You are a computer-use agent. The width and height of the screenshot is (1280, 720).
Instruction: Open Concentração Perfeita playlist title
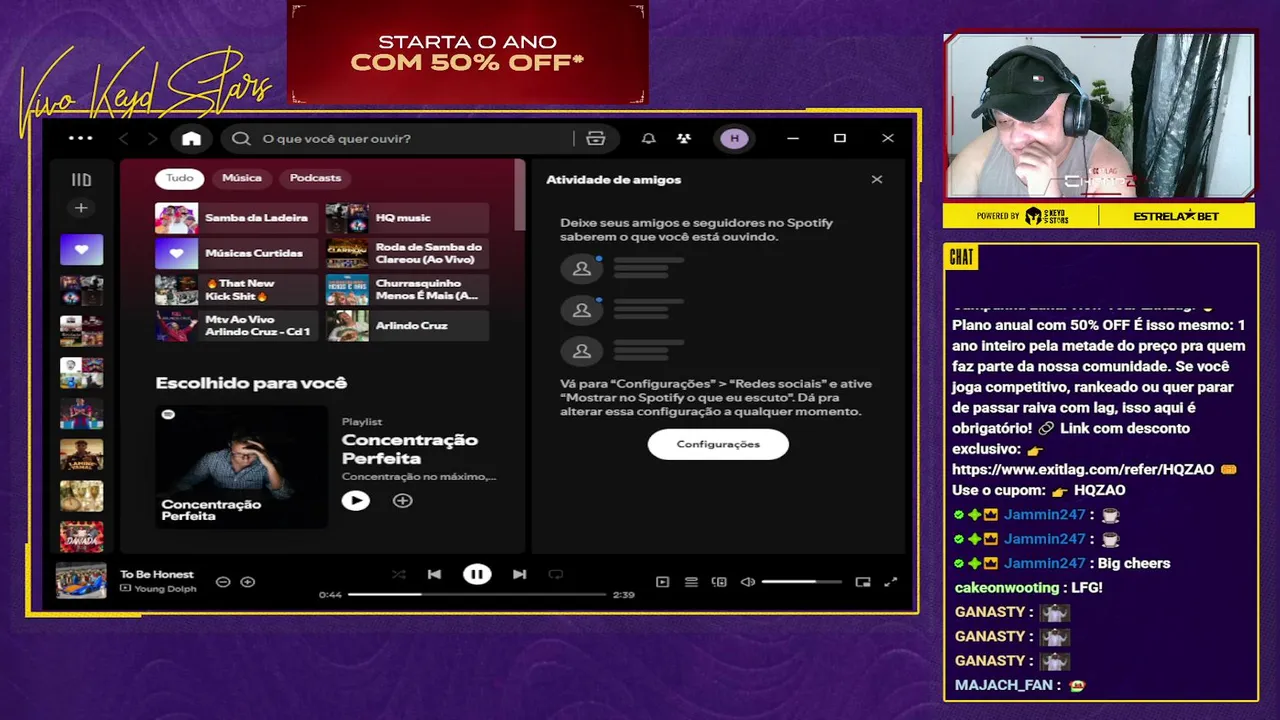(x=410, y=449)
